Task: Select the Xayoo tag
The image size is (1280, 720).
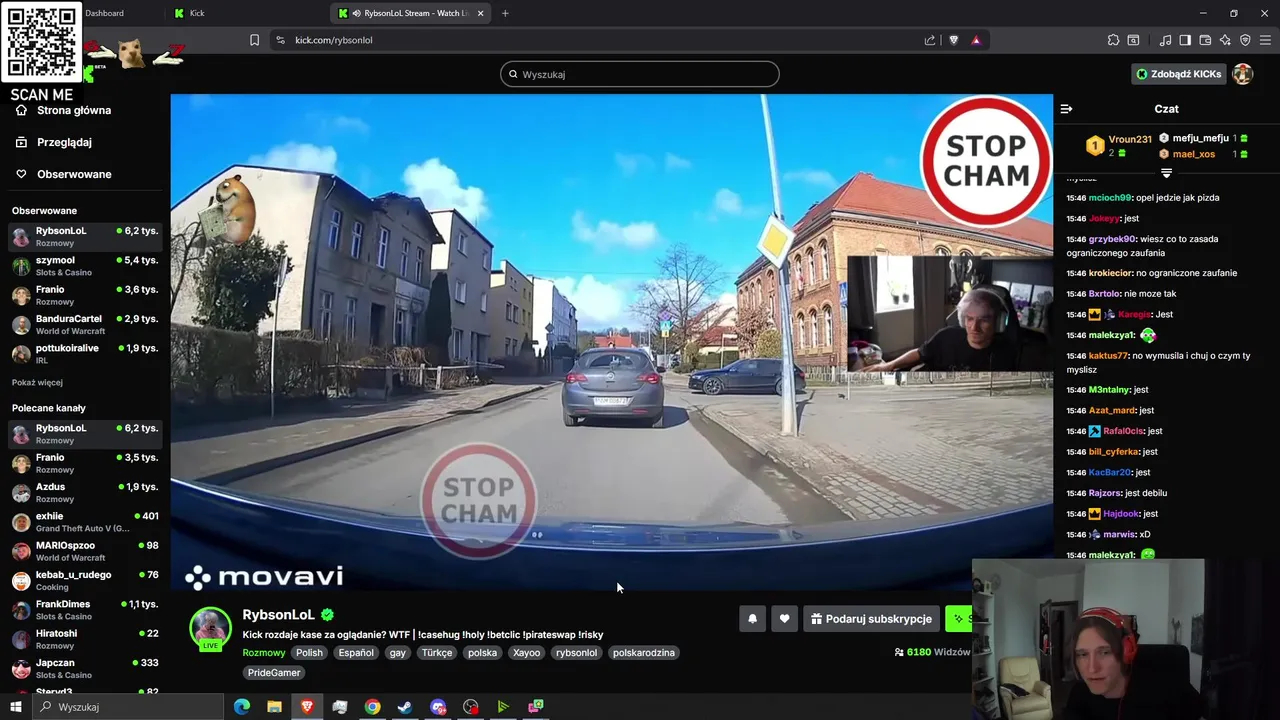Action: (x=526, y=653)
